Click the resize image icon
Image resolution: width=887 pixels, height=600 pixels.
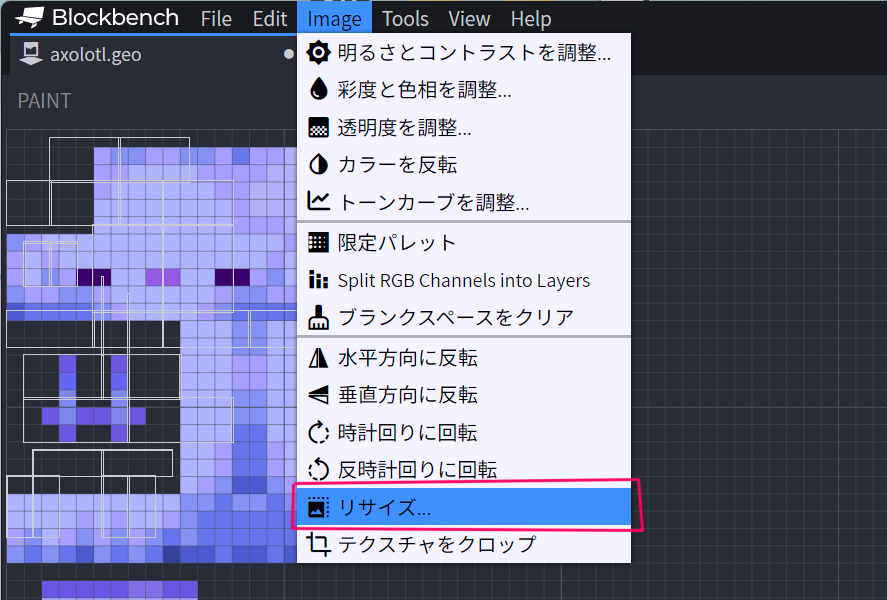(318, 507)
